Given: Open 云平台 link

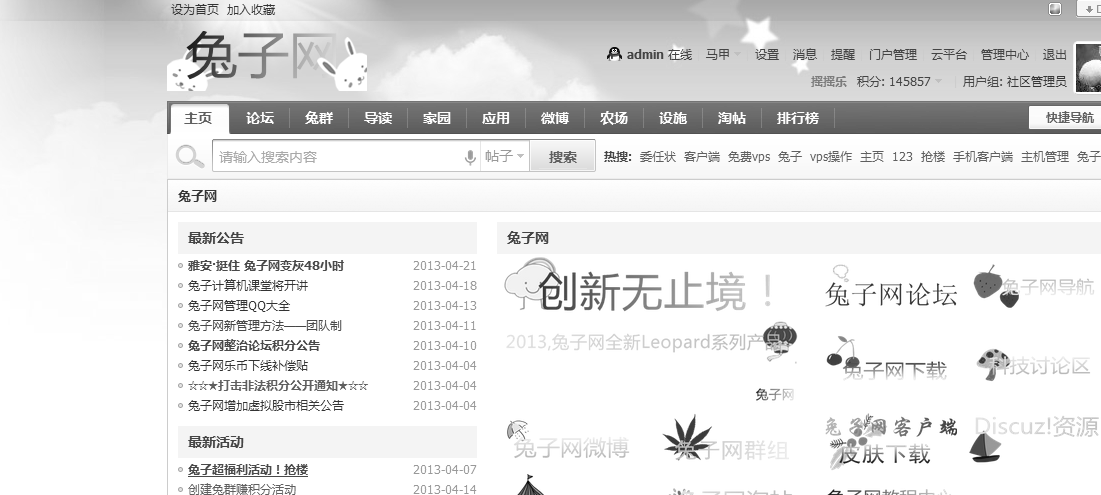Looking at the screenshot, I should [949, 55].
